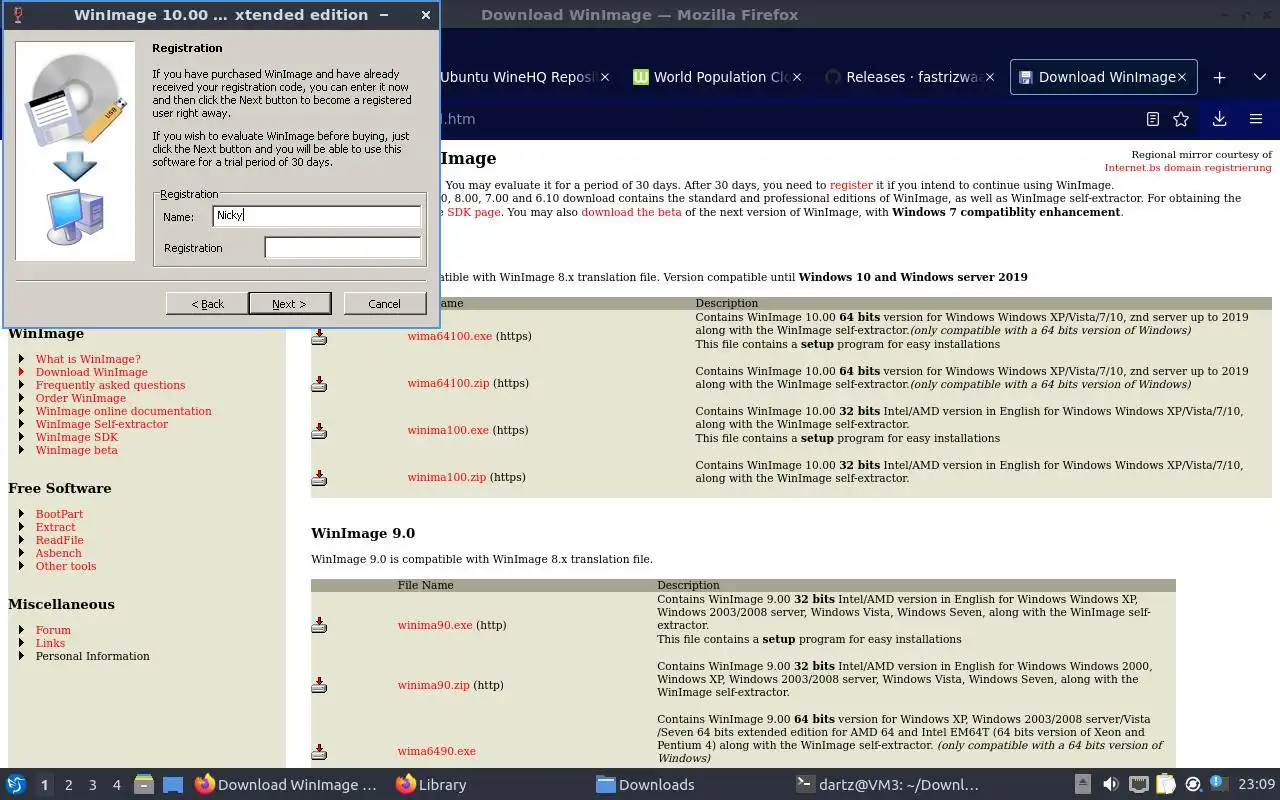Open the winima100.exe download link
Screen dimensions: 1280x800
coord(448,430)
